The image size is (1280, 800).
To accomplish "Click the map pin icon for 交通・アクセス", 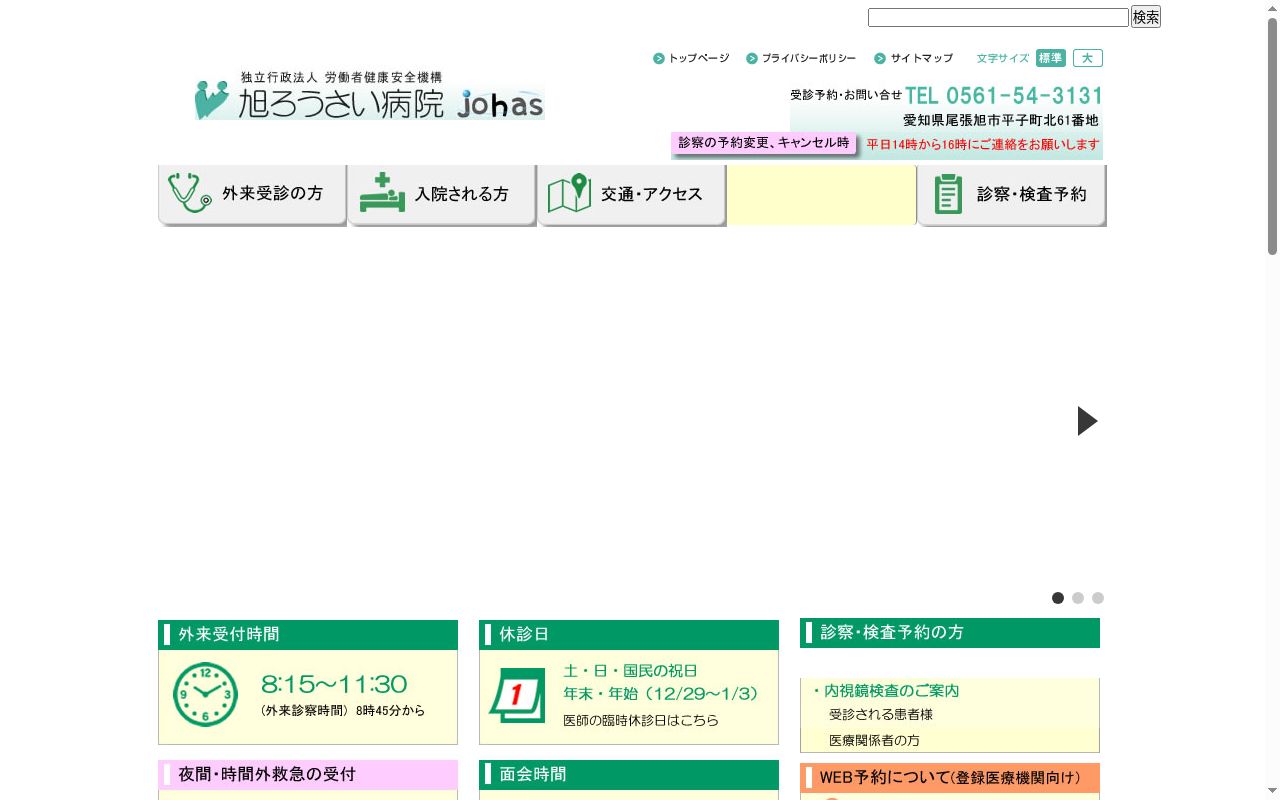I will click(569, 193).
